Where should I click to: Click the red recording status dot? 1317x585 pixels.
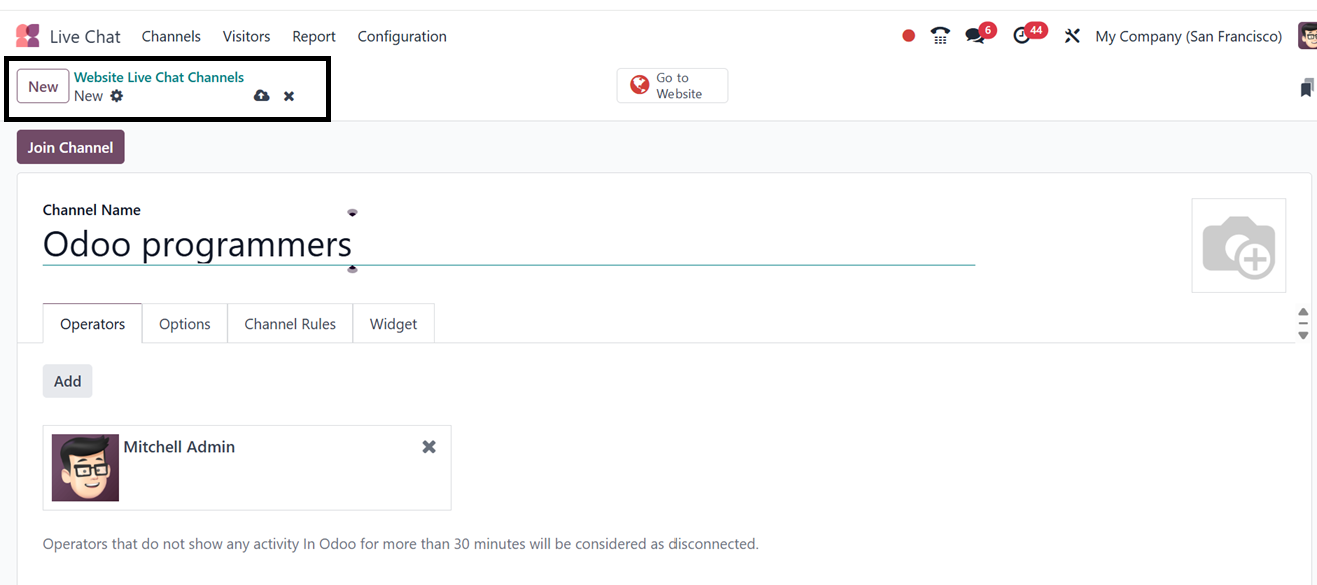[908, 36]
